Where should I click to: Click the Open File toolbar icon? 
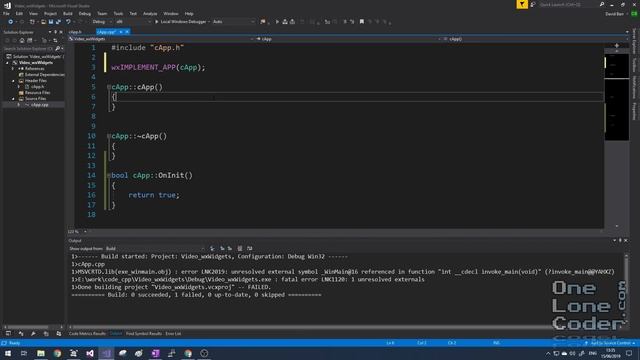[x=43, y=22]
